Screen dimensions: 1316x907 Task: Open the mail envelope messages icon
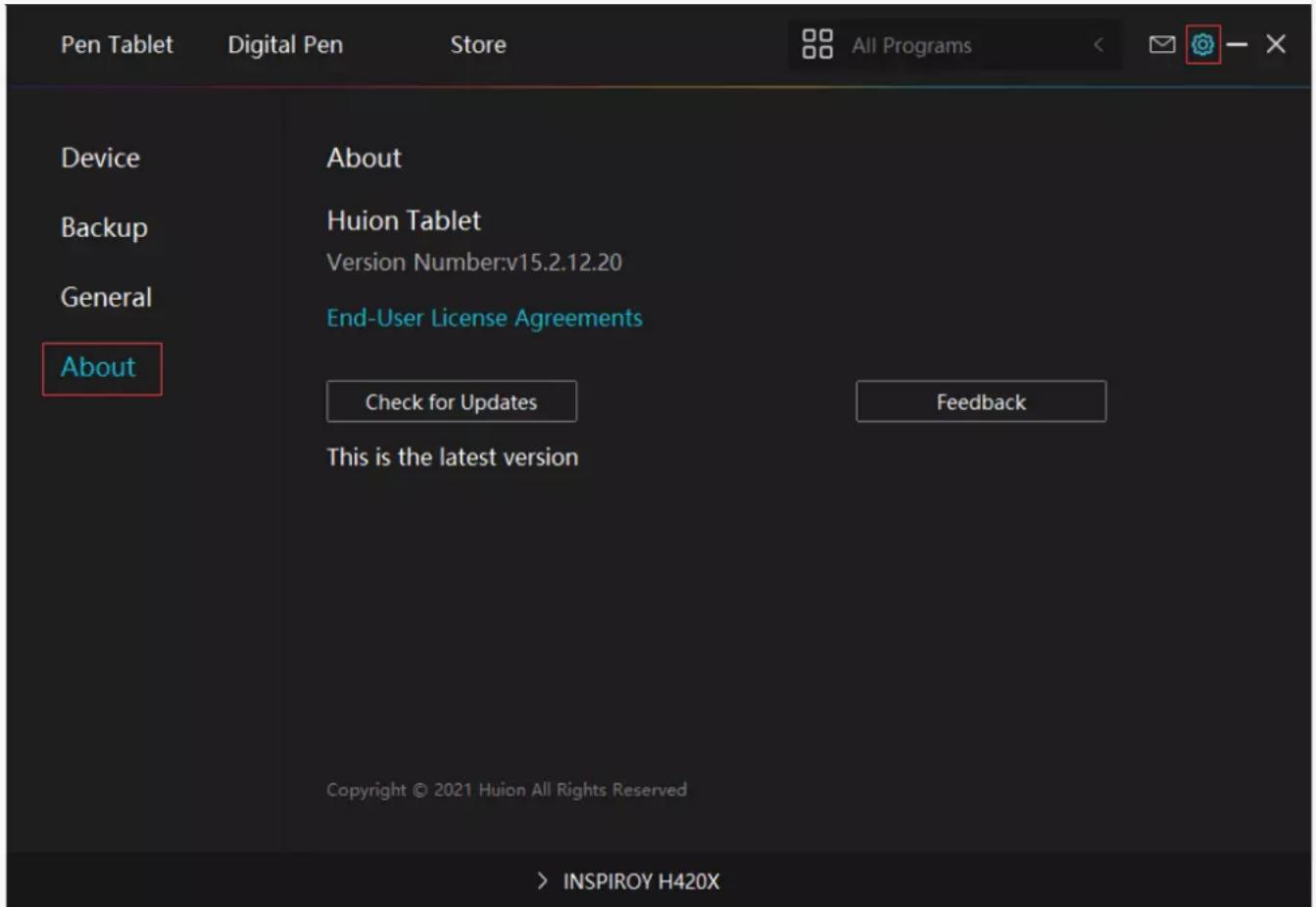1161,44
